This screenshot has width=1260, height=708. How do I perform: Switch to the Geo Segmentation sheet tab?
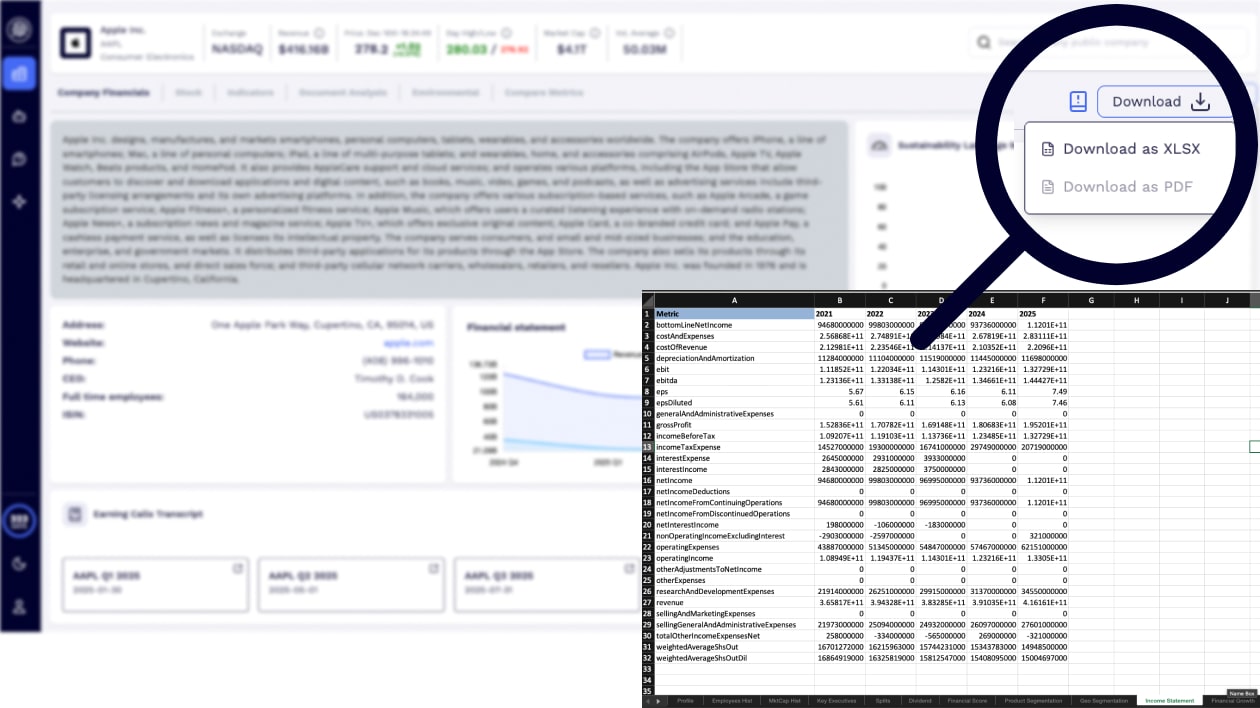pos(1105,701)
